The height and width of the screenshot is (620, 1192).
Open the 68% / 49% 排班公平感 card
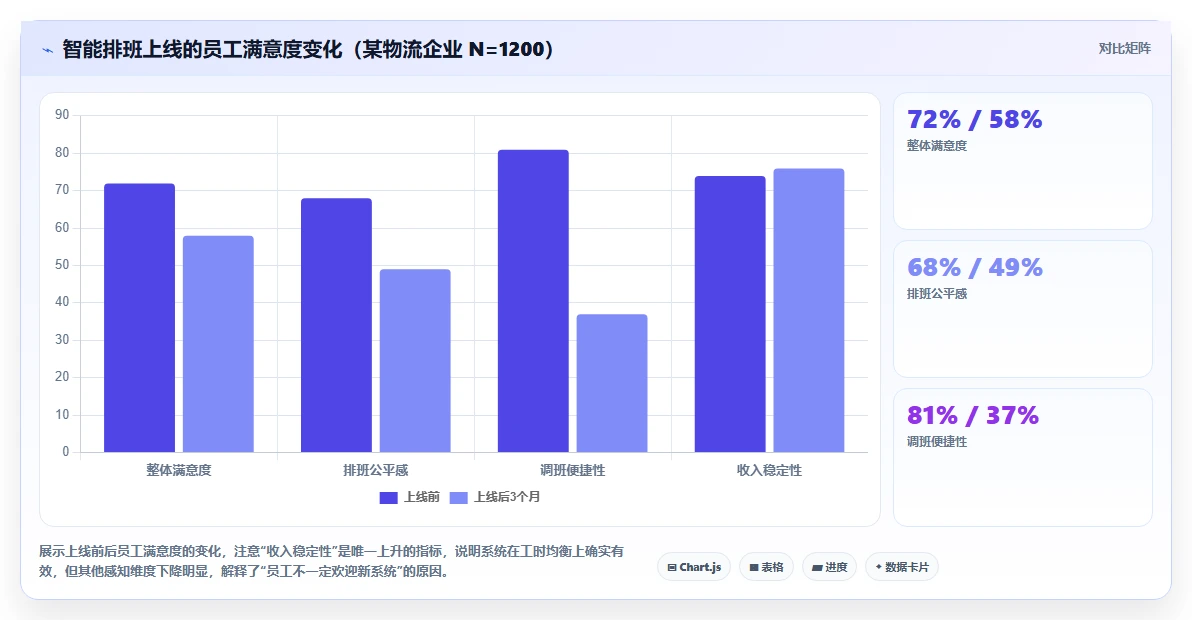click(1022, 309)
